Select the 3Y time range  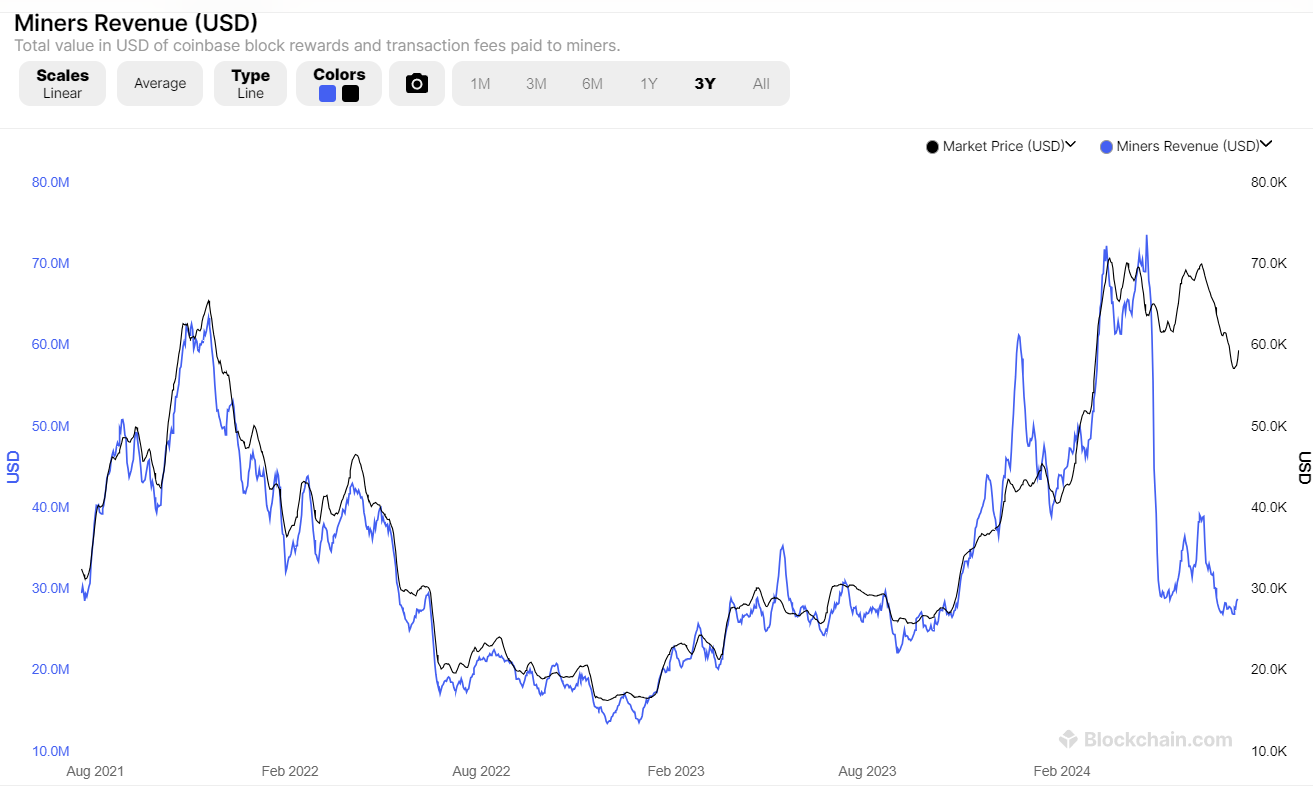pos(705,83)
